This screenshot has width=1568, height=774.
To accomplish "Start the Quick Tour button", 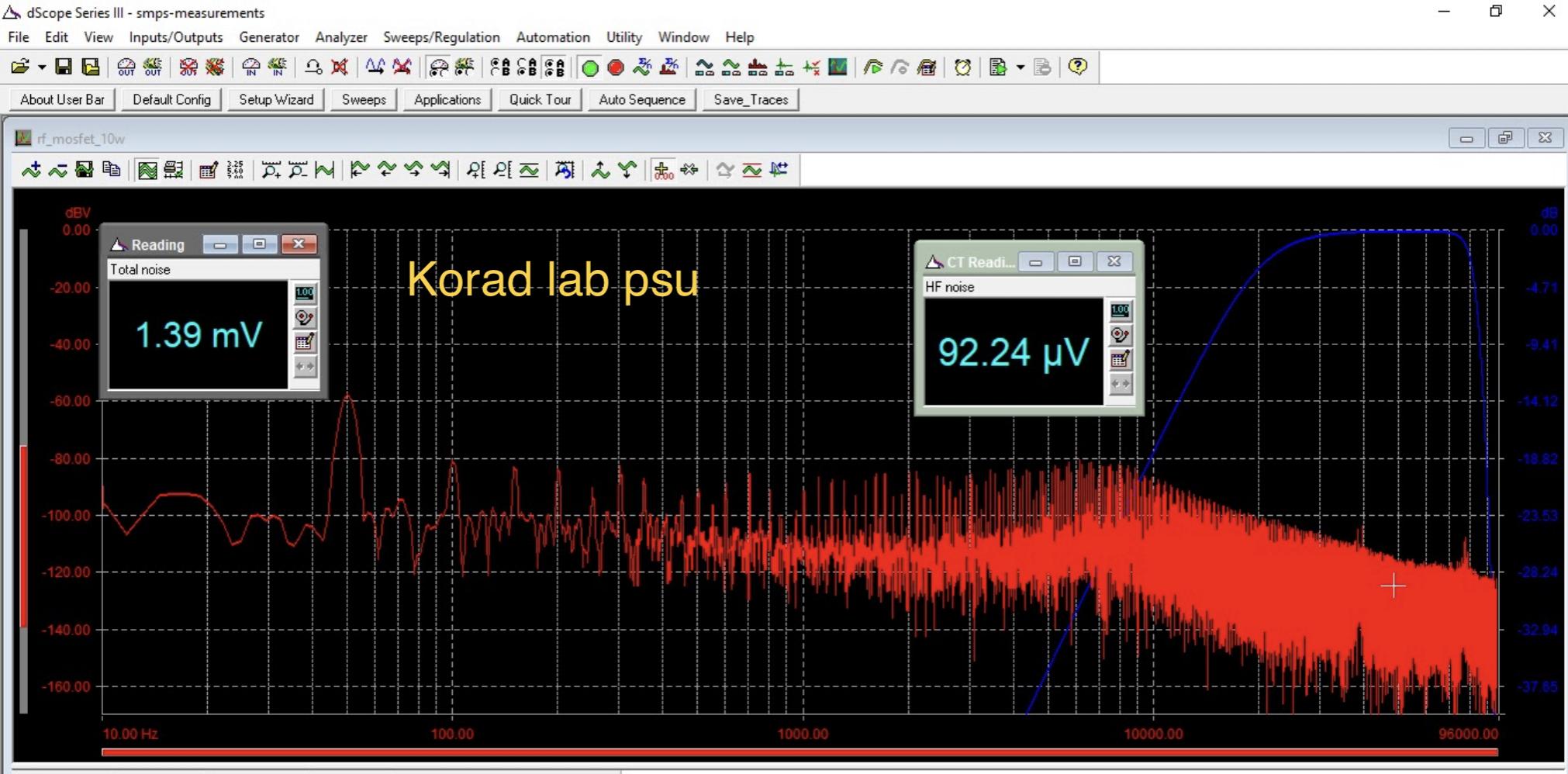I will coord(540,99).
